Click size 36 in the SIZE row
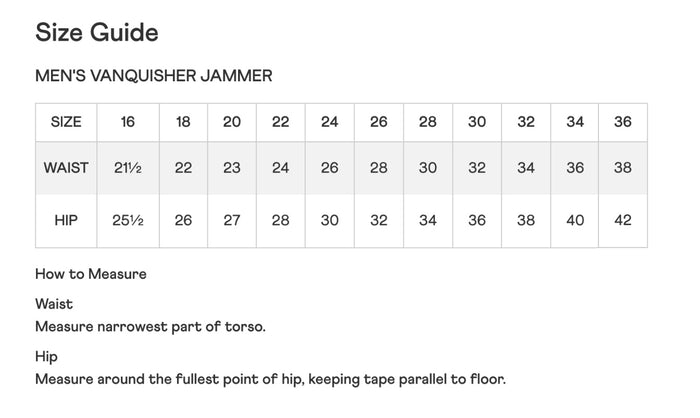700x418 pixels. tap(623, 122)
